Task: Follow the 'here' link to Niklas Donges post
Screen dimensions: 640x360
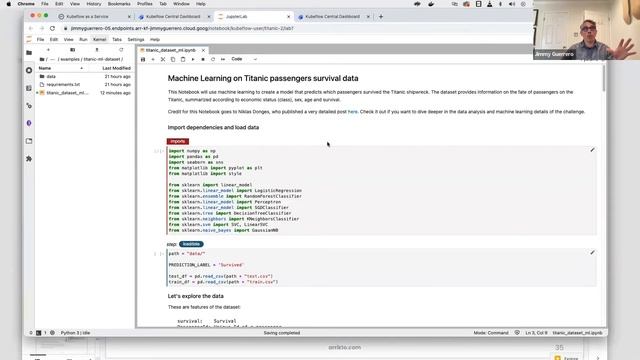Action: pos(353,111)
